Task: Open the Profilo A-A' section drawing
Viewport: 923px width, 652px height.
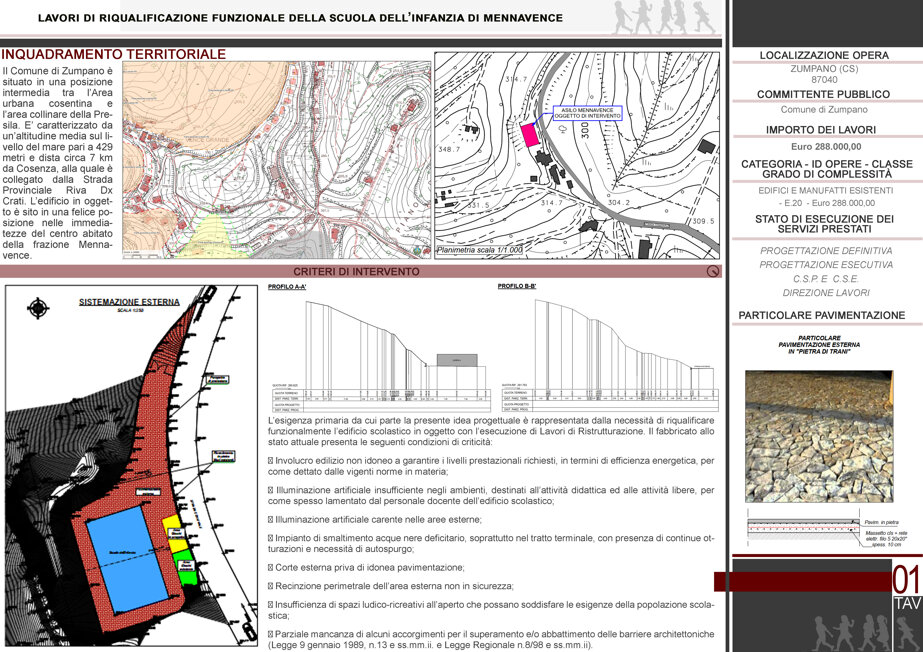Action: click(x=380, y=351)
